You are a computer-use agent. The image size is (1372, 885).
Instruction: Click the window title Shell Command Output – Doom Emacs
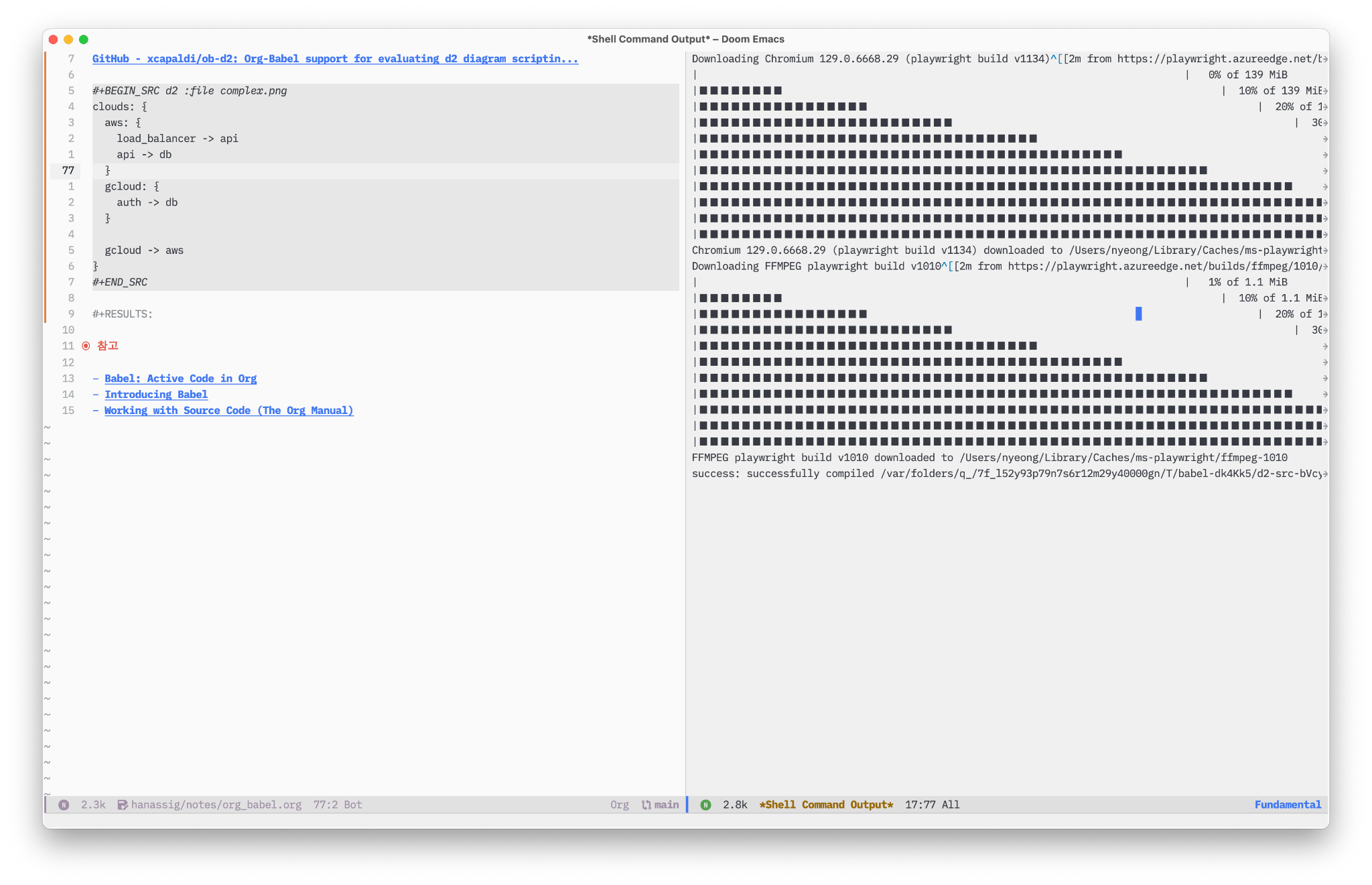tap(685, 40)
